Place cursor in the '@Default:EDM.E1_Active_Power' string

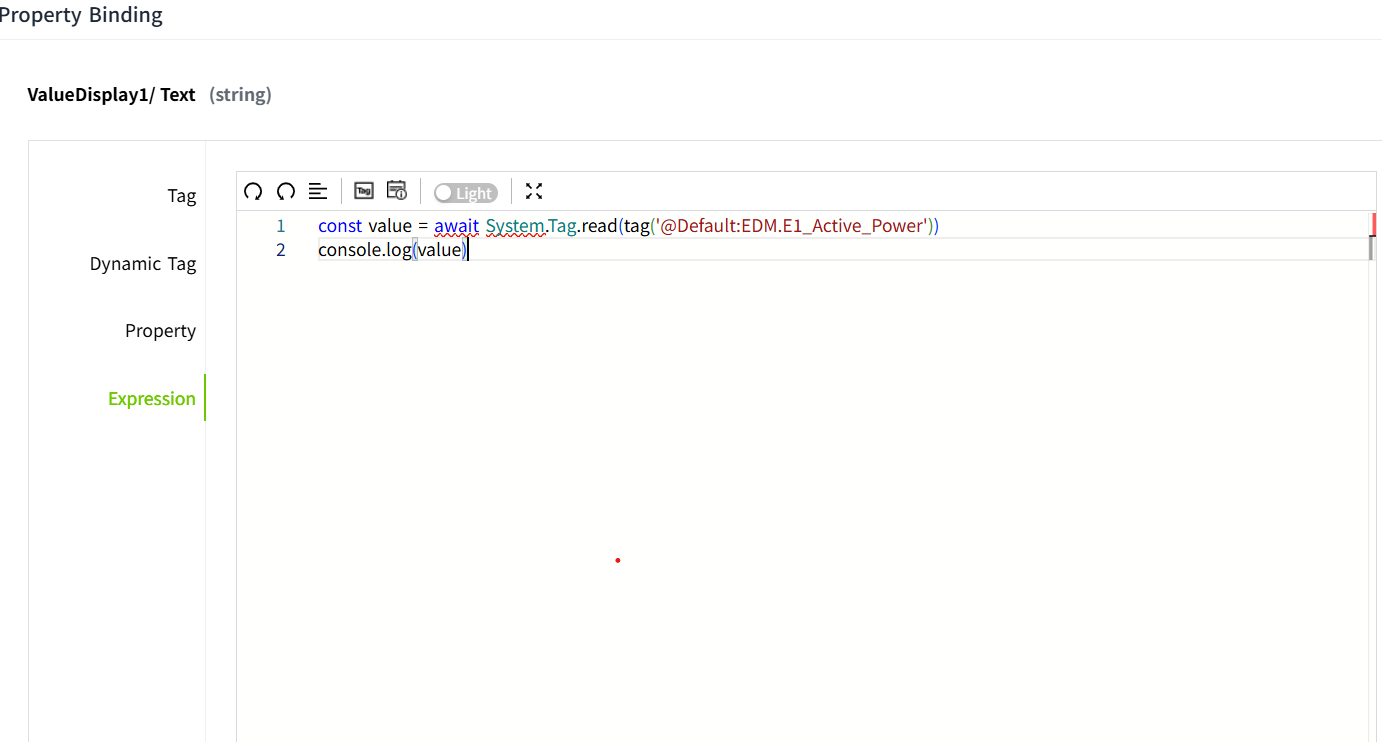point(790,226)
